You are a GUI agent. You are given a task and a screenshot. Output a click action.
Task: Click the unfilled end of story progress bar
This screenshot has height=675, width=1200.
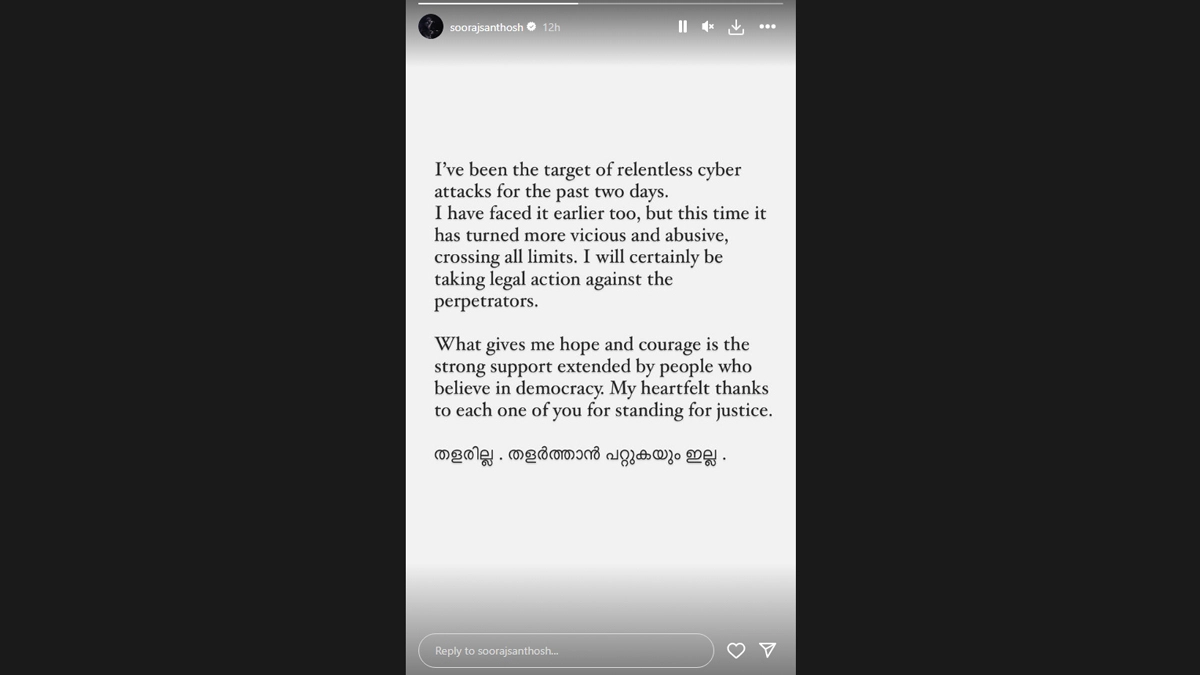700,4
